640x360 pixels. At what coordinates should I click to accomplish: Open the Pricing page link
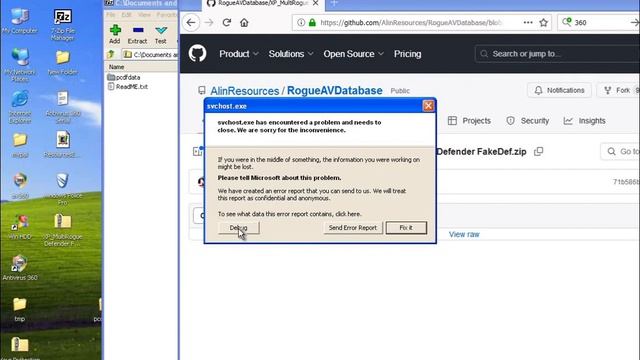pyautogui.click(x=407, y=54)
